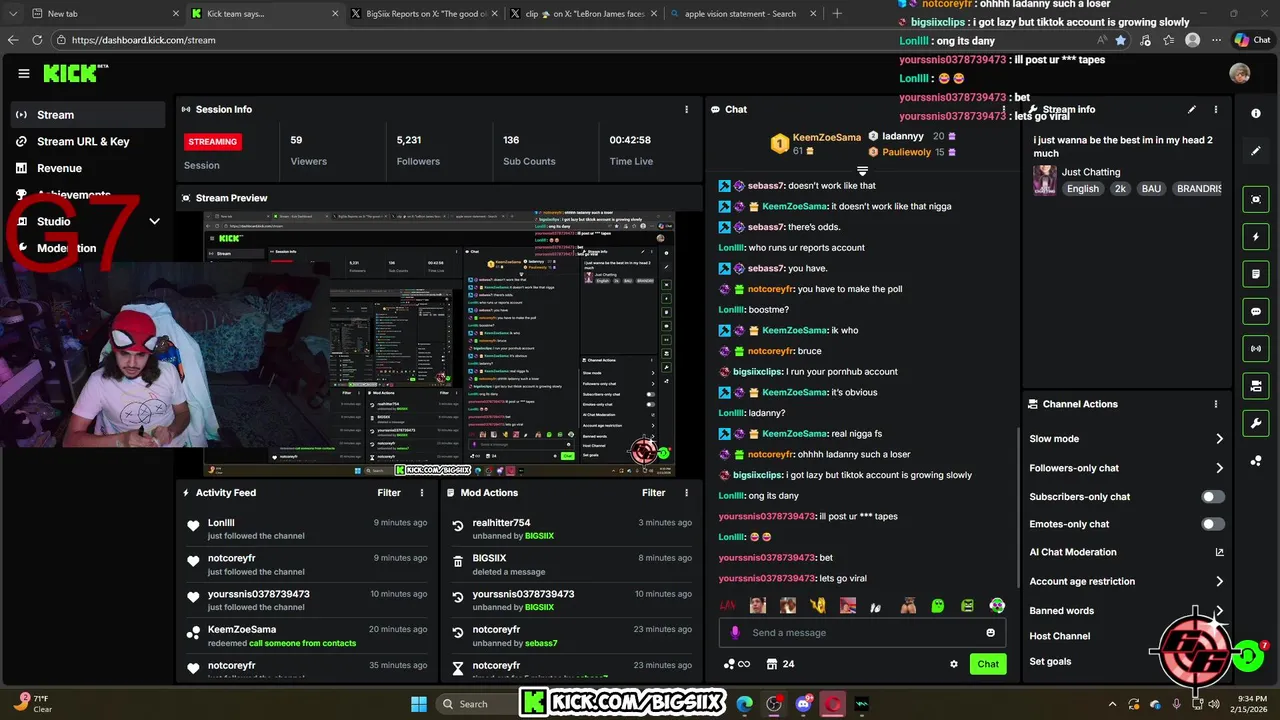Click Set goals action
Image resolution: width=1280 pixels, height=720 pixels.
(x=1050, y=661)
